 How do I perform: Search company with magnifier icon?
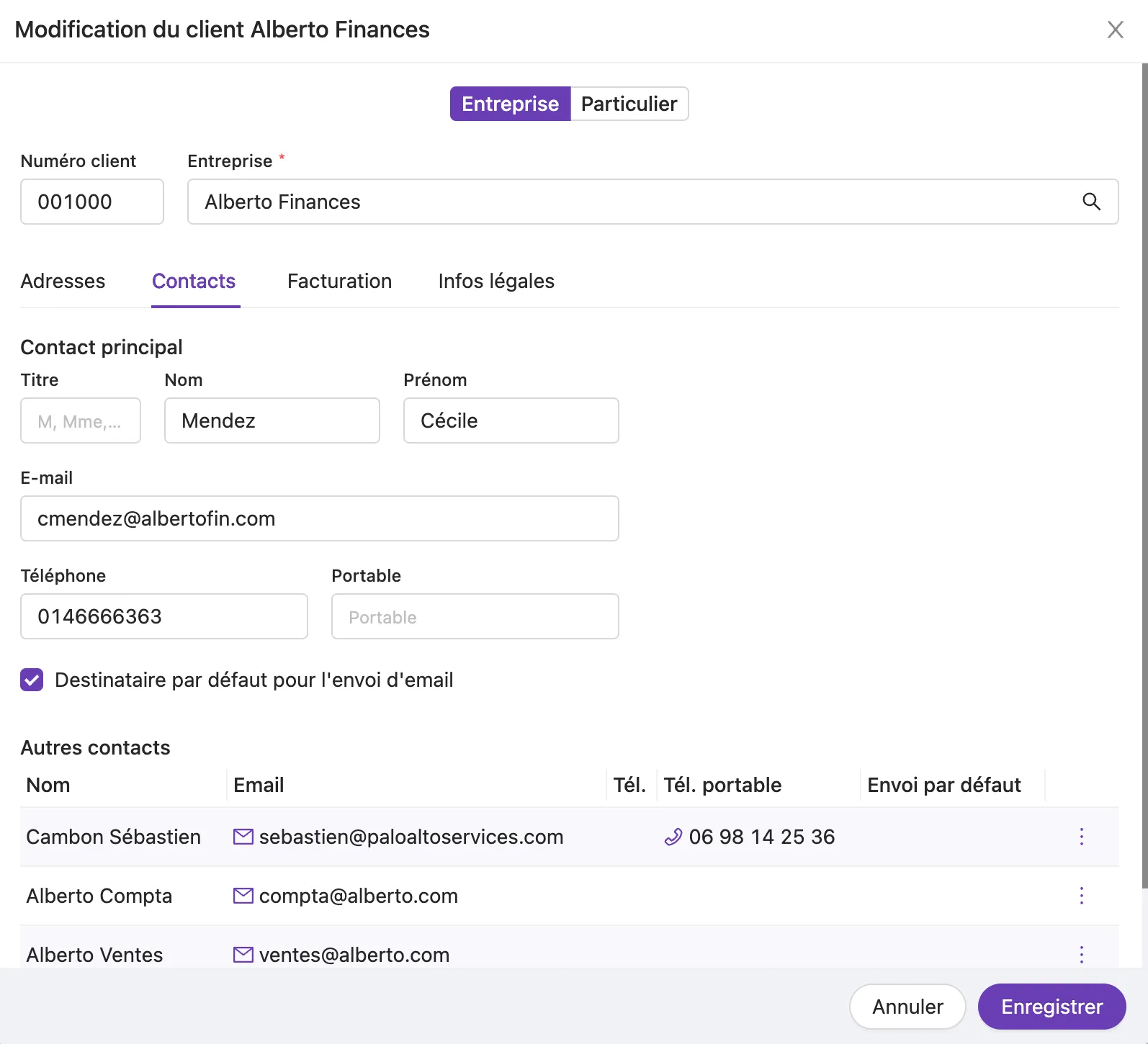(x=1091, y=202)
